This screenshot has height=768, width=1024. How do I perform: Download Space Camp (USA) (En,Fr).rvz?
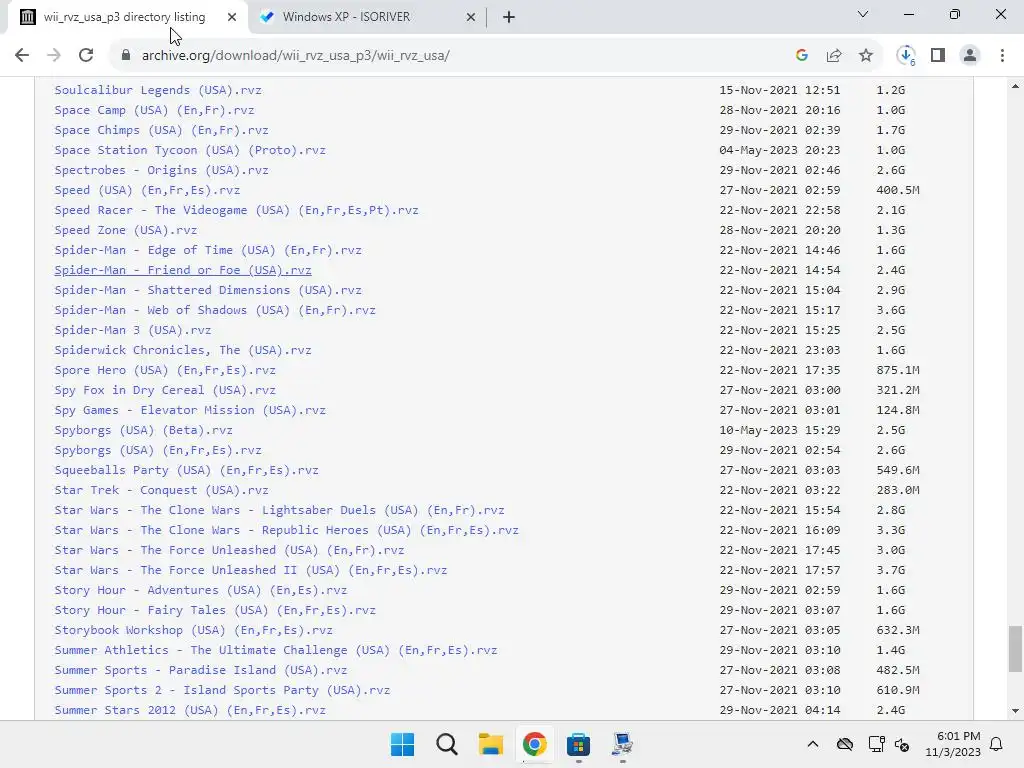click(154, 110)
